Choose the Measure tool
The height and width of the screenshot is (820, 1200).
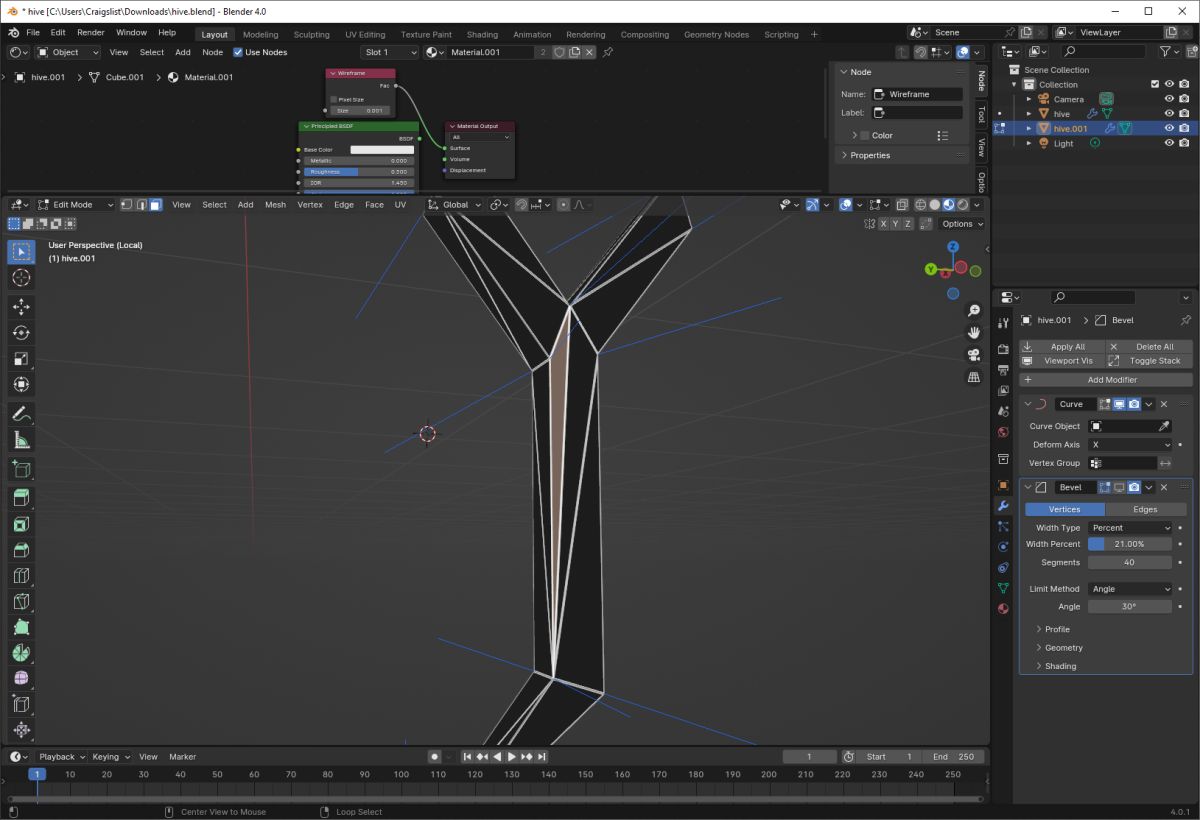pyautogui.click(x=21, y=440)
